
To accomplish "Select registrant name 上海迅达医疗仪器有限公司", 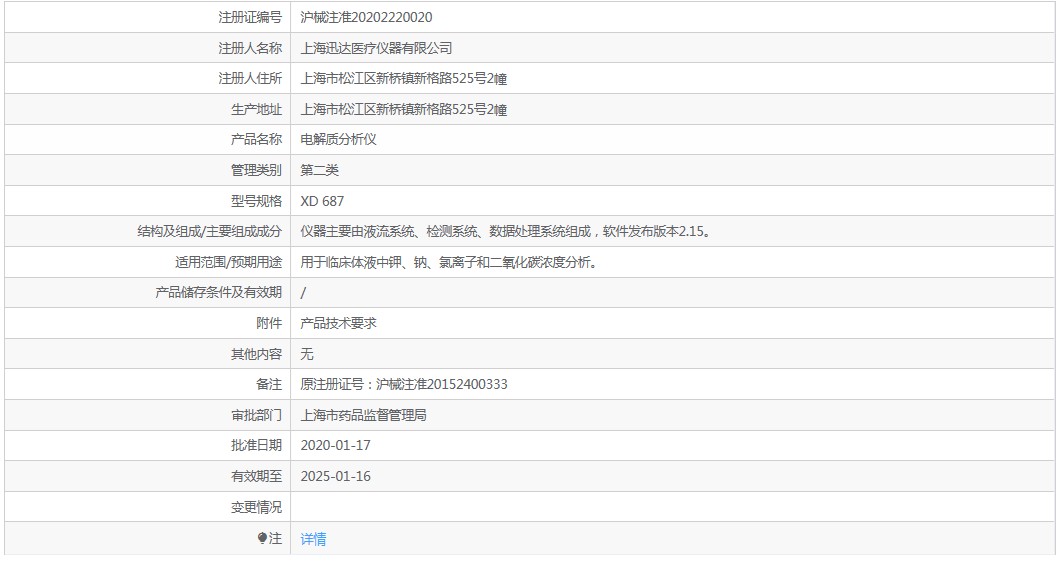I will click(376, 48).
